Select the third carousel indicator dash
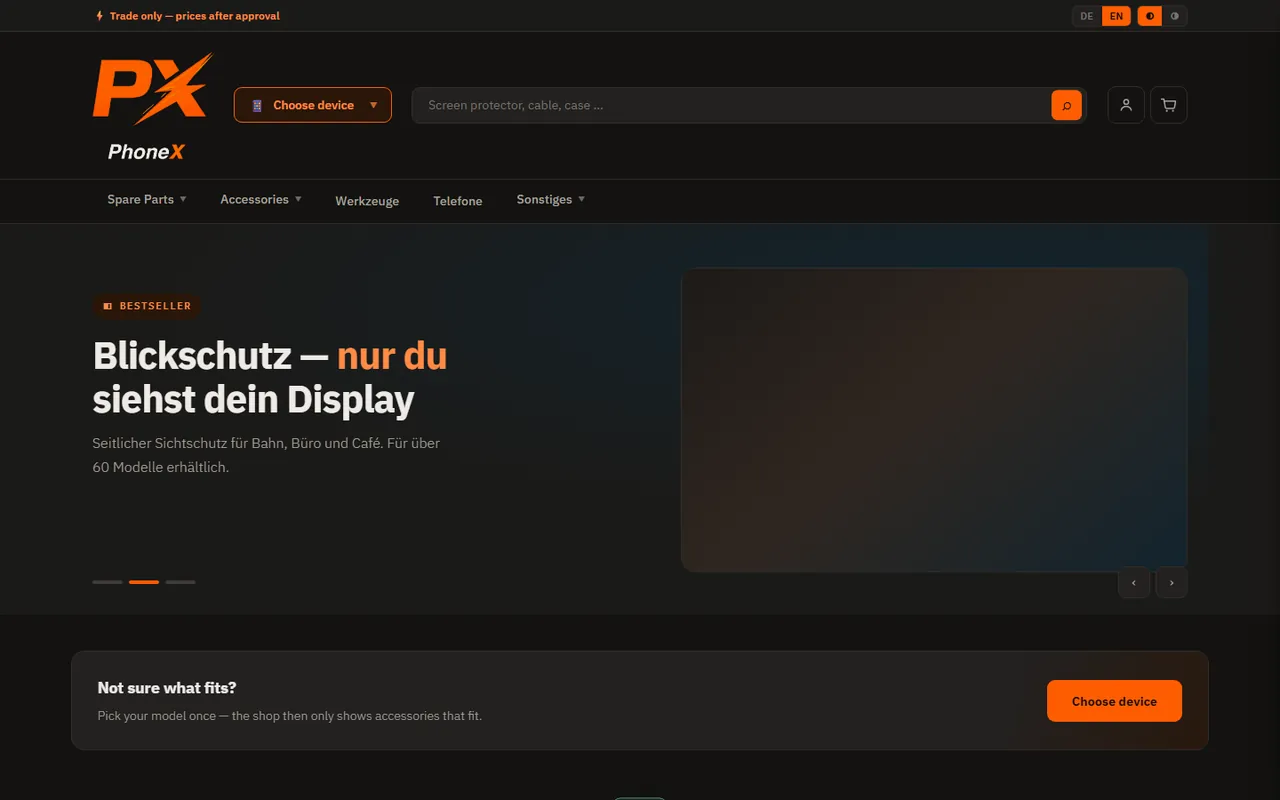Image resolution: width=1280 pixels, height=800 pixels. pos(181,582)
